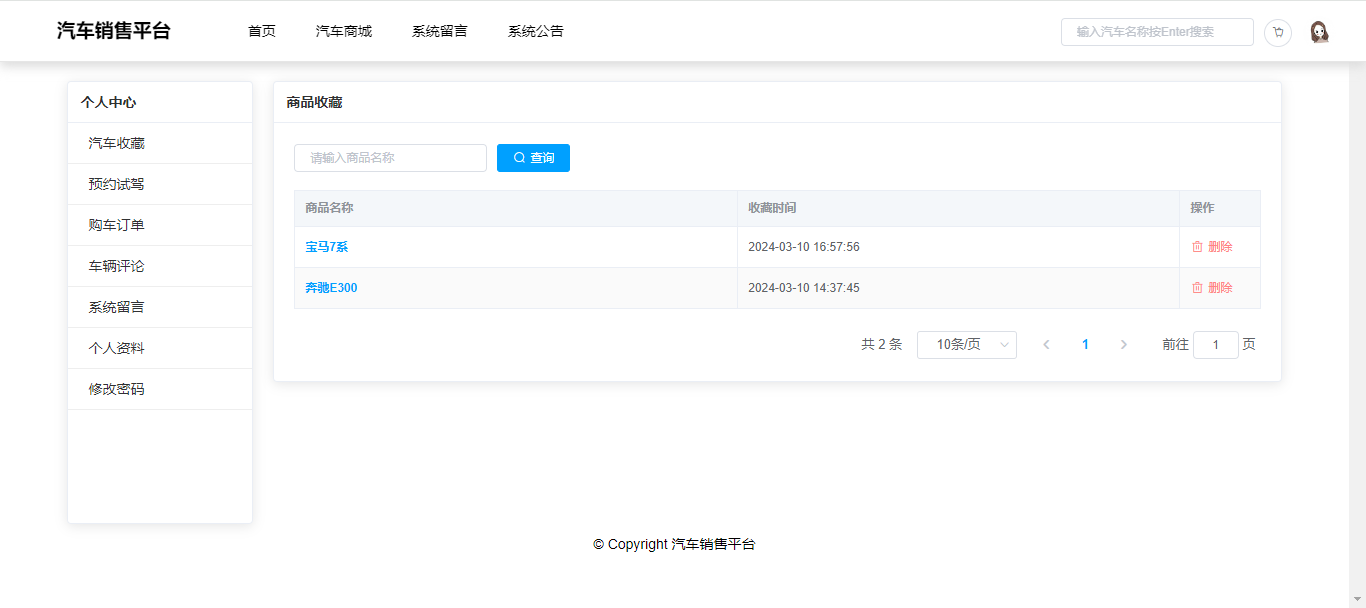Open 首页 in navigation bar
The width and height of the screenshot is (1366, 608).
coord(262,31)
